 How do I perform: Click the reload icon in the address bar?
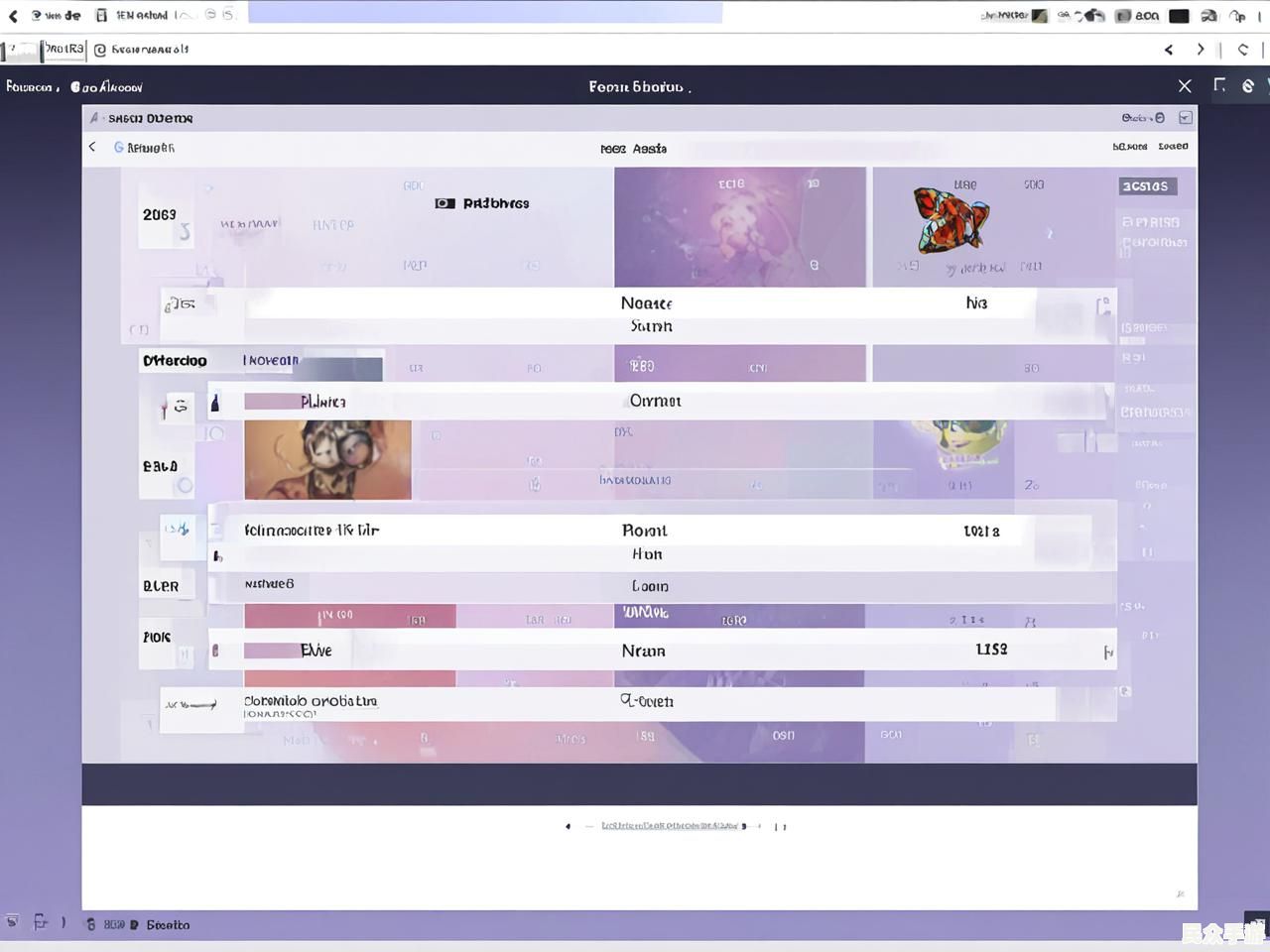coord(1242,50)
